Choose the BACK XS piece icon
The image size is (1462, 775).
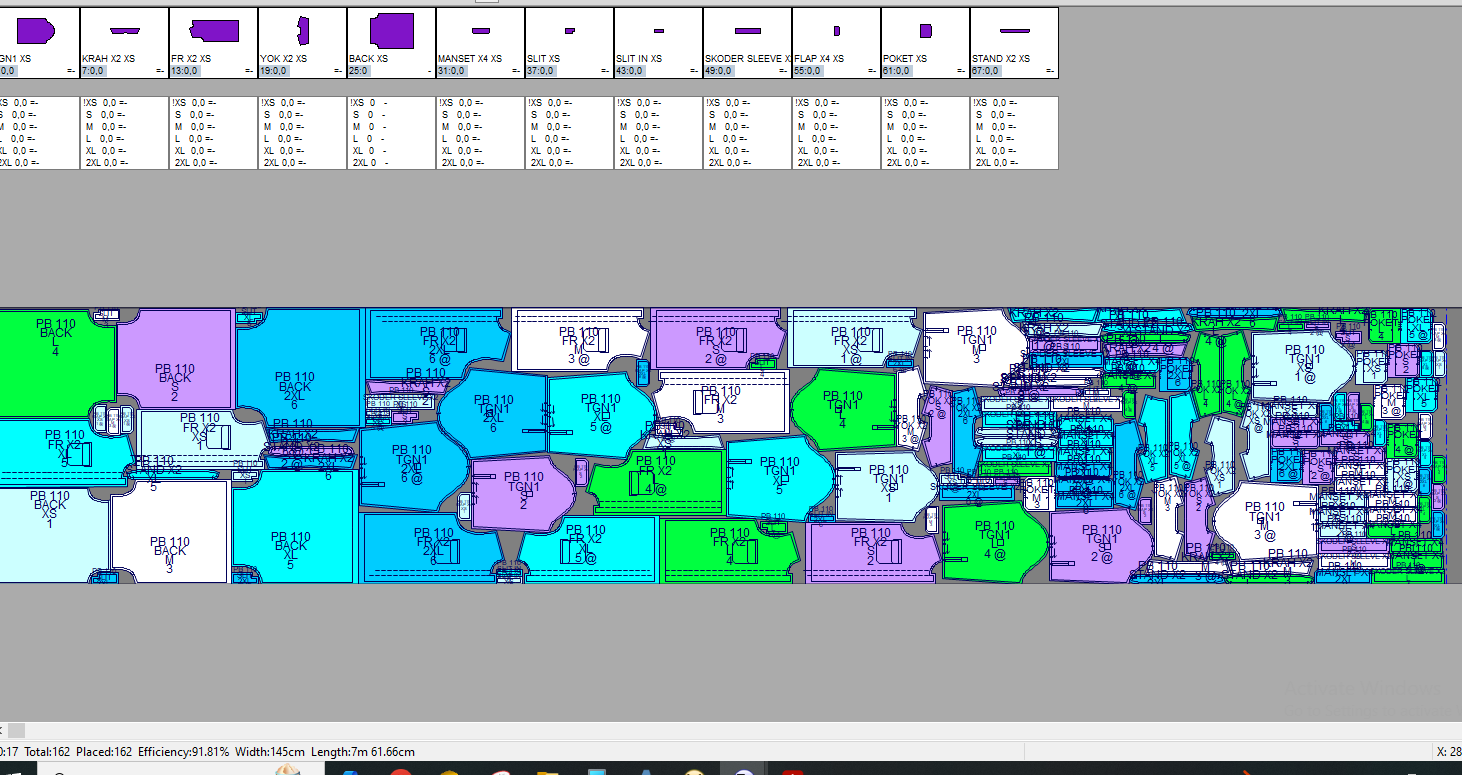tap(391, 31)
